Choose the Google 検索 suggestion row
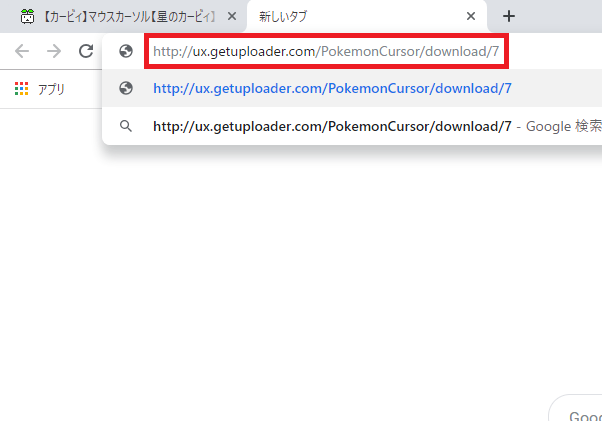Screen dimensions: 602x421 point(352,126)
